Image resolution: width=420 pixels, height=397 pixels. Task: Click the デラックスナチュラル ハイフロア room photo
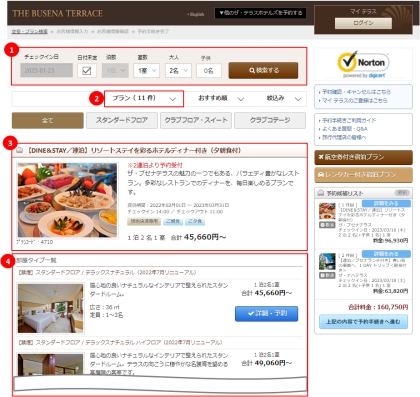coord(51,364)
